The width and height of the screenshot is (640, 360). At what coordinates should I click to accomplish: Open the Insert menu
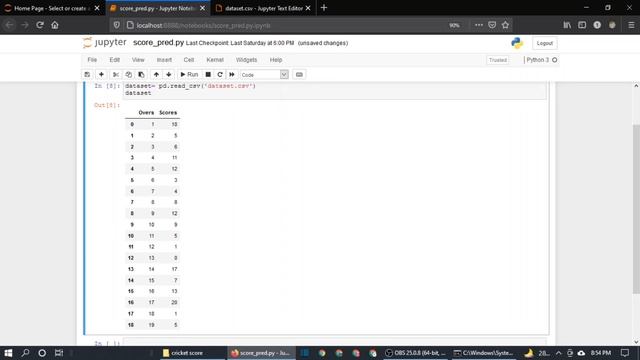coord(164,60)
